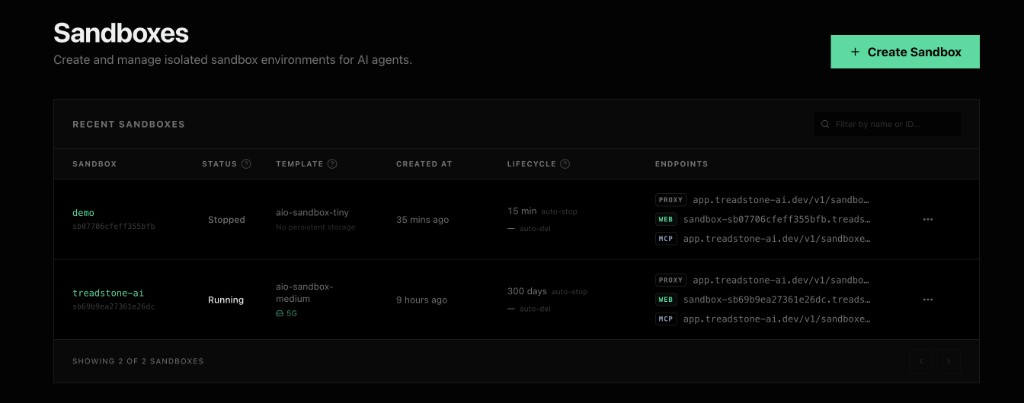
Task: Click the aio-sandbox-medium template name
Action: 304,293
